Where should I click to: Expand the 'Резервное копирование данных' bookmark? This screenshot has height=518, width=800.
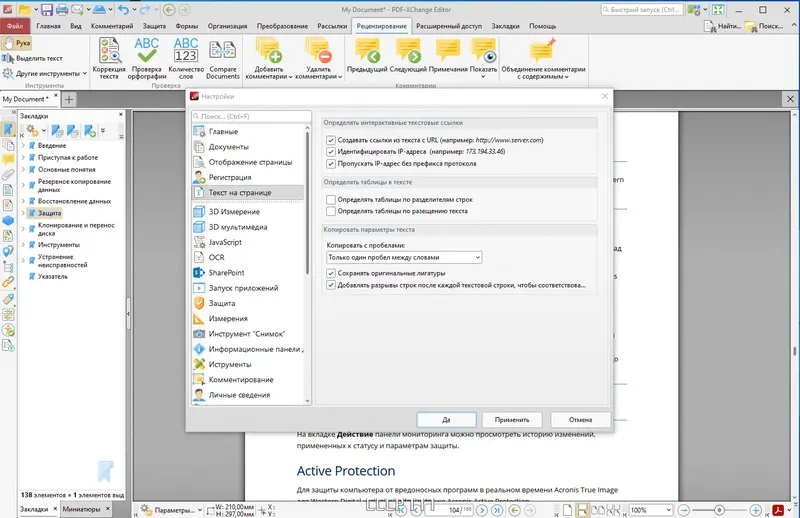click(x=23, y=185)
